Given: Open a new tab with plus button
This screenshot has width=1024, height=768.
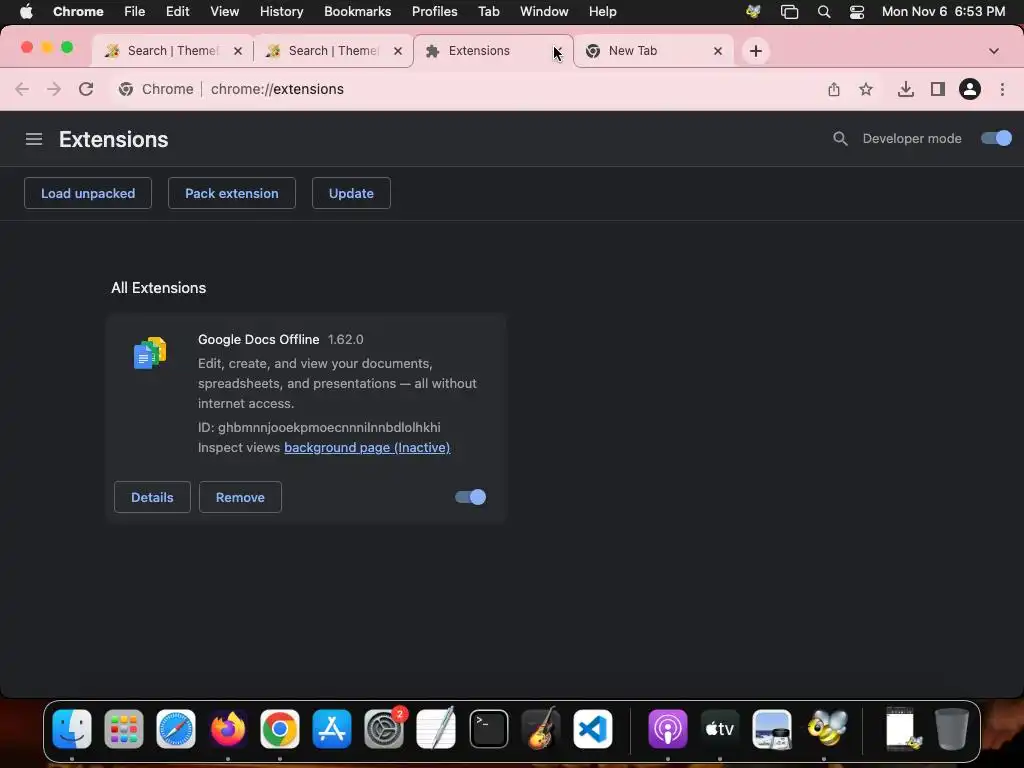Looking at the screenshot, I should coord(756,51).
